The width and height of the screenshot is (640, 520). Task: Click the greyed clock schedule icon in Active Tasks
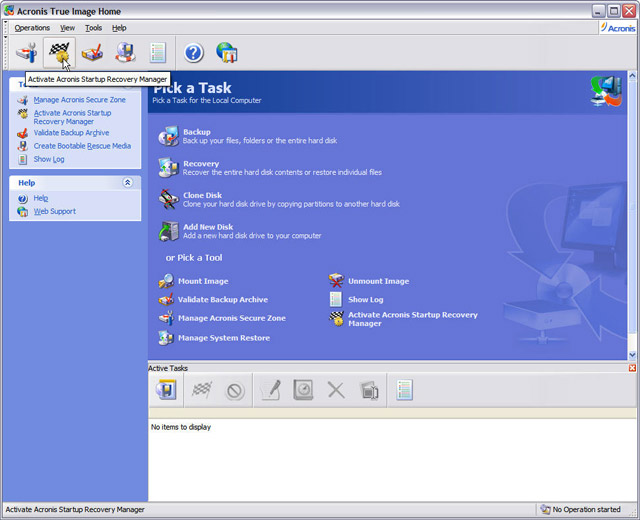click(x=303, y=390)
